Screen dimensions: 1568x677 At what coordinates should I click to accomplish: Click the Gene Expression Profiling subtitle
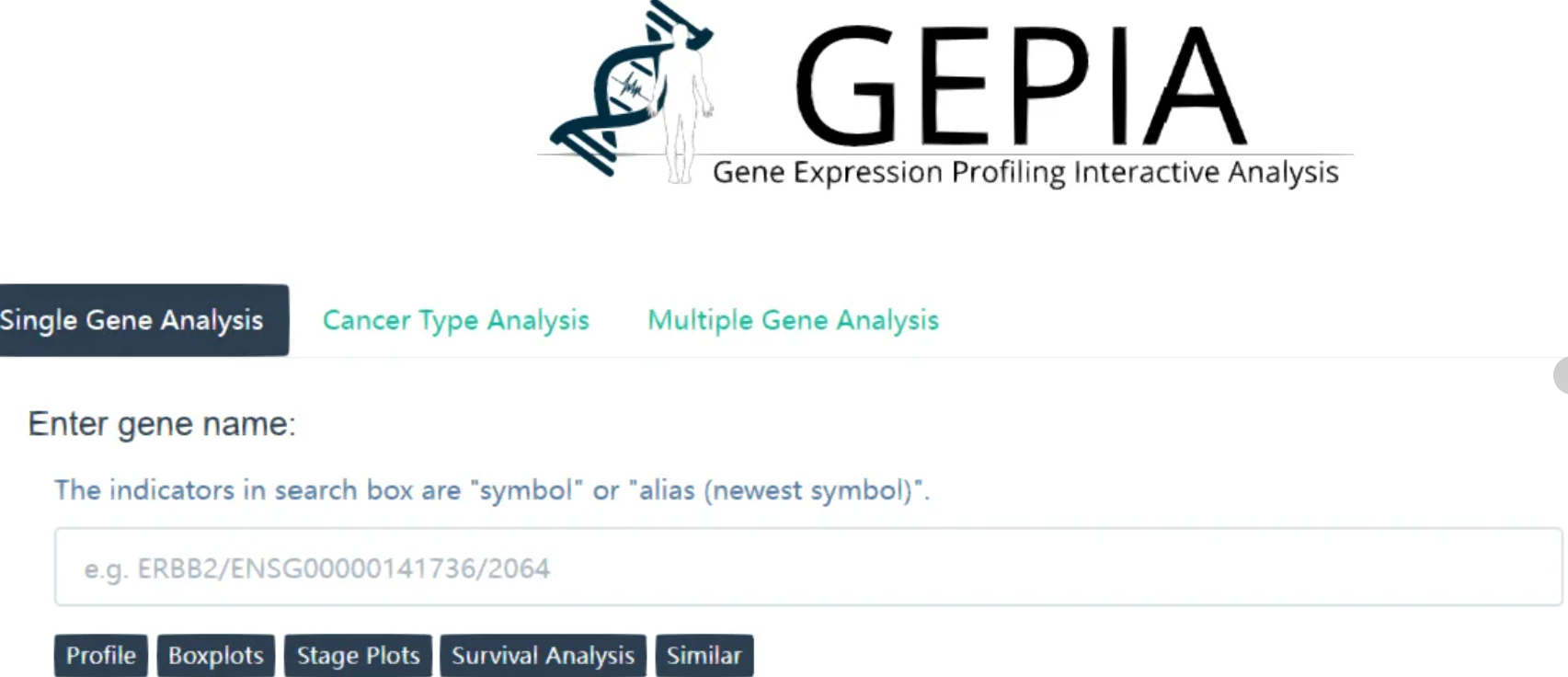point(1025,171)
